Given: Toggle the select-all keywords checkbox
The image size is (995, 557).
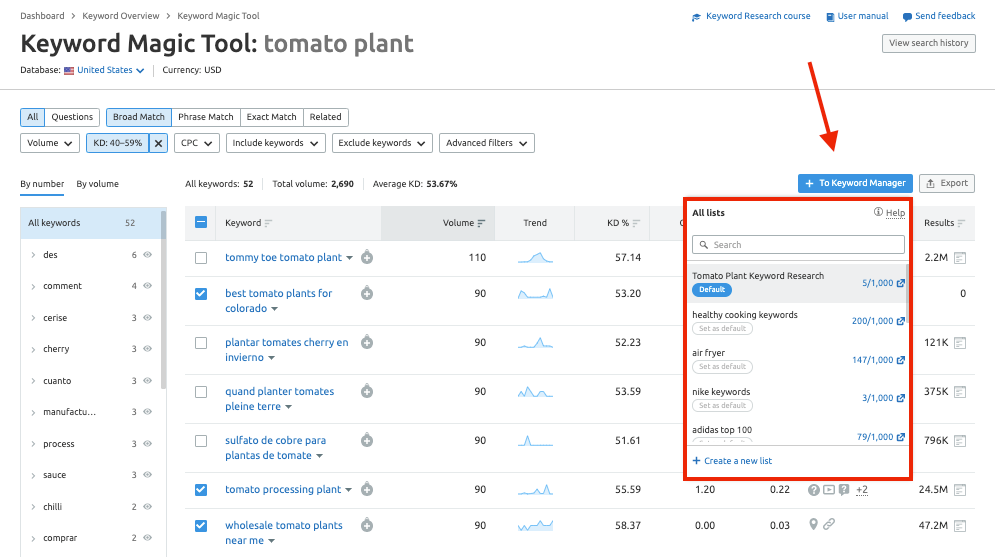Looking at the screenshot, I should pos(201,222).
